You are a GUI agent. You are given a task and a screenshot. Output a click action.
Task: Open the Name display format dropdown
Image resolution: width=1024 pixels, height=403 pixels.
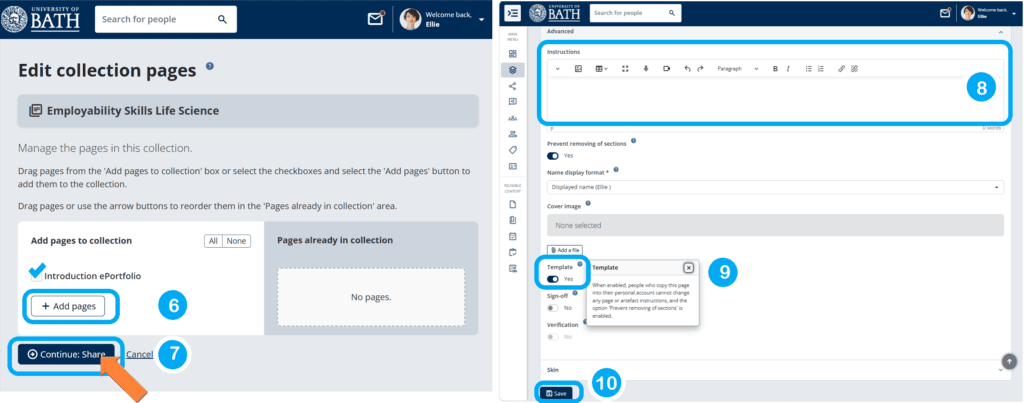(x=775, y=187)
